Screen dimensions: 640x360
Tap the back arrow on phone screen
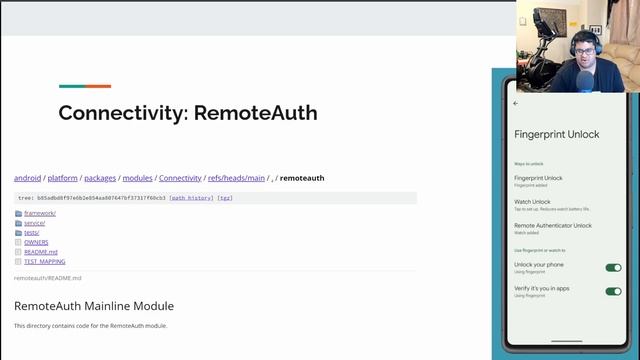click(x=516, y=103)
